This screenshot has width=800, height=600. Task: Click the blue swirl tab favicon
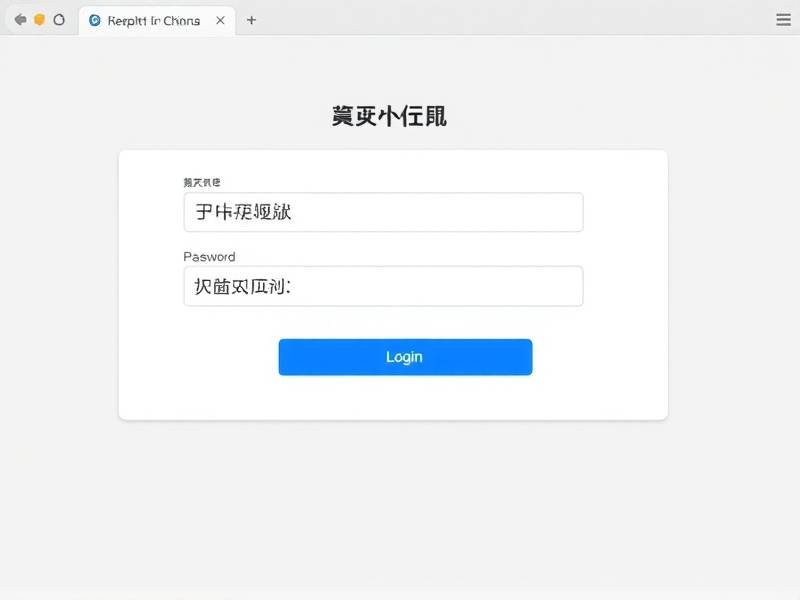click(95, 20)
